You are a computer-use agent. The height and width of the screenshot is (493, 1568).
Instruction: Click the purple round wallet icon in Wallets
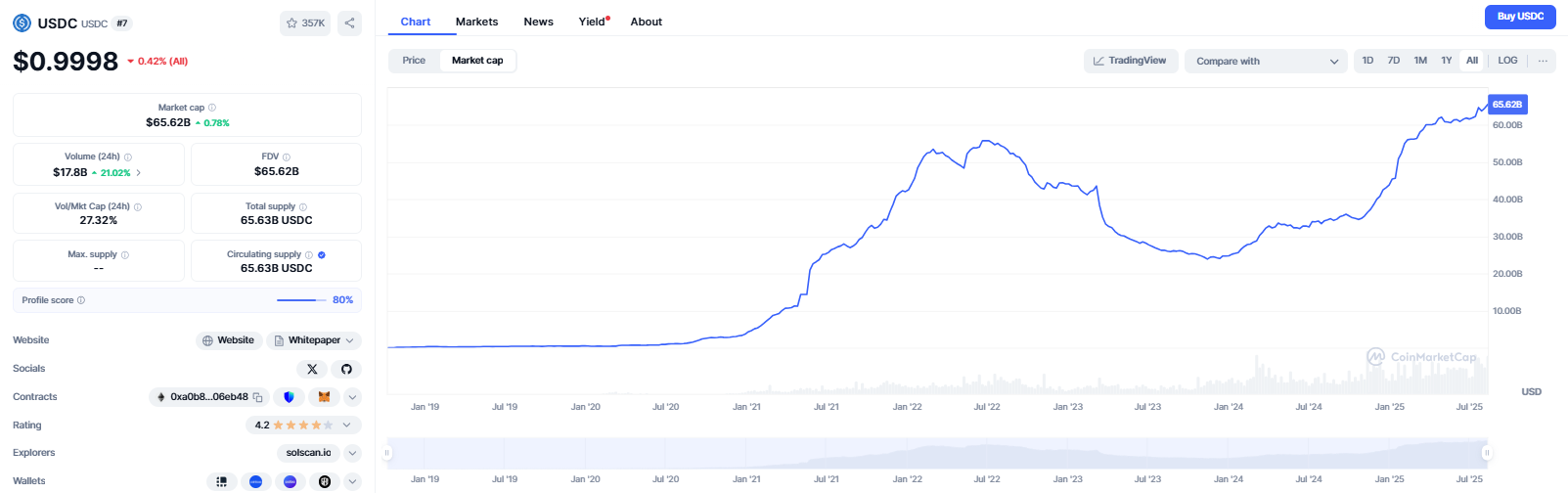click(x=290, y=481)
